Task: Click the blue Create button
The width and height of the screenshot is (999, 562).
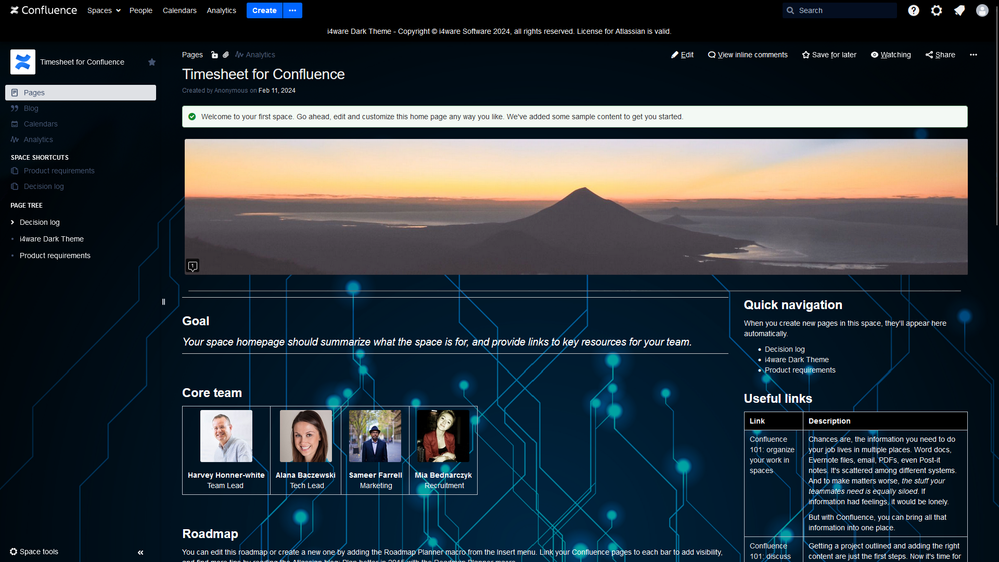Action: point(264,10)
